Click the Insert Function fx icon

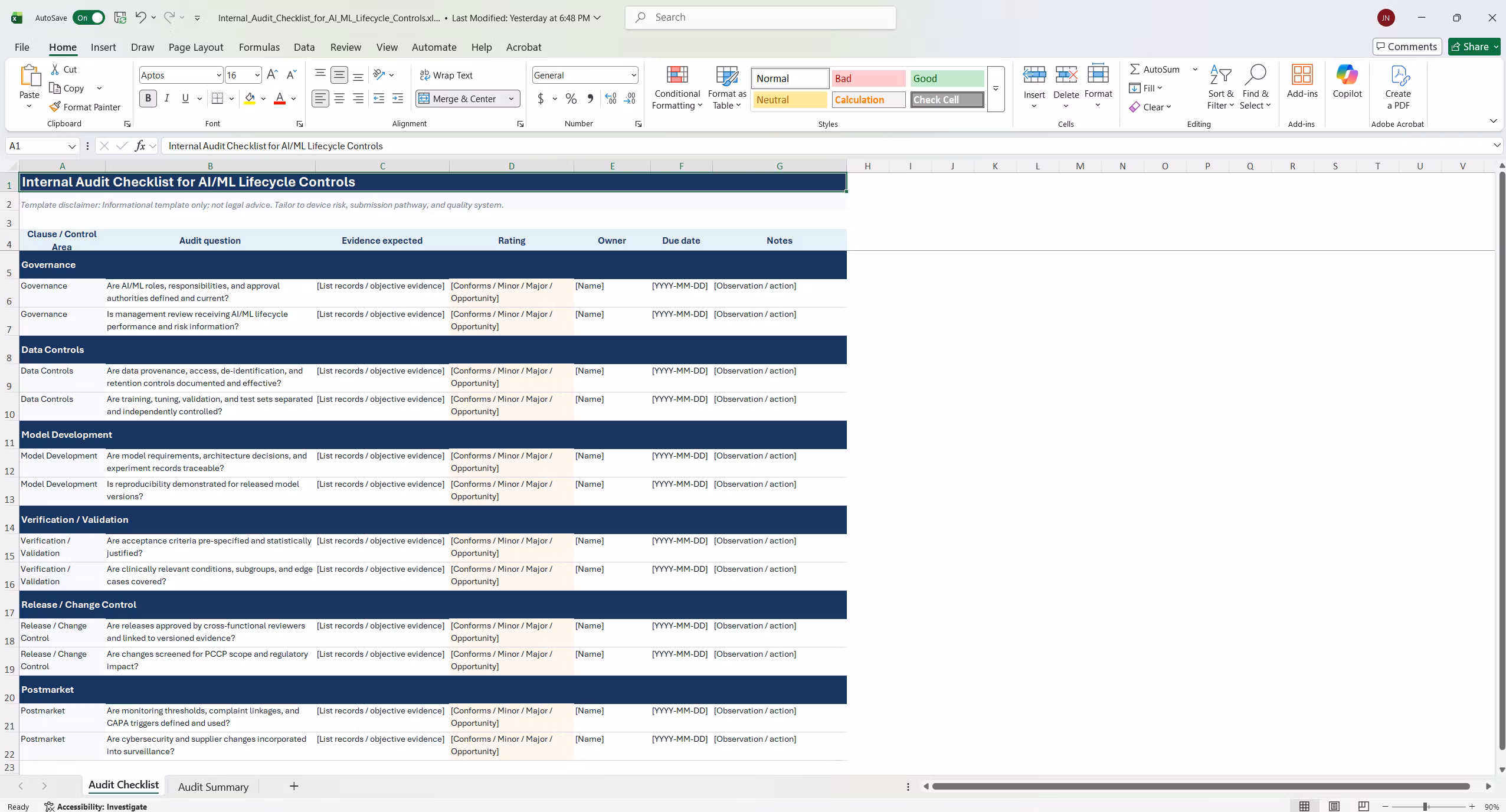(140, 146)
